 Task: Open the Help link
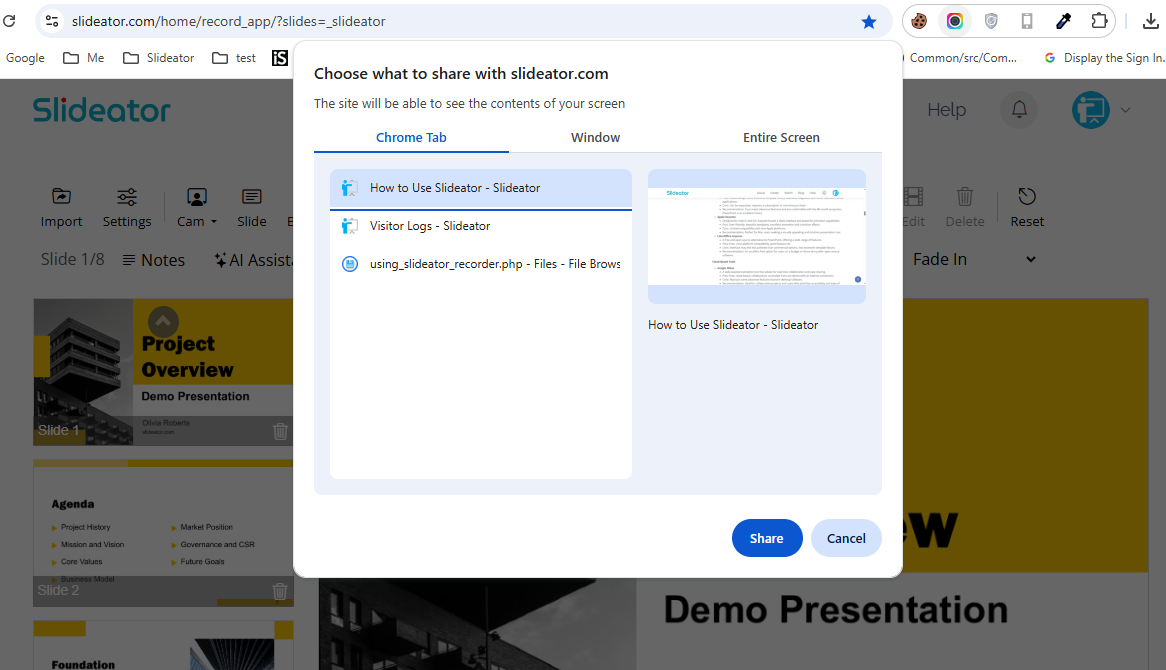[946, 110]
